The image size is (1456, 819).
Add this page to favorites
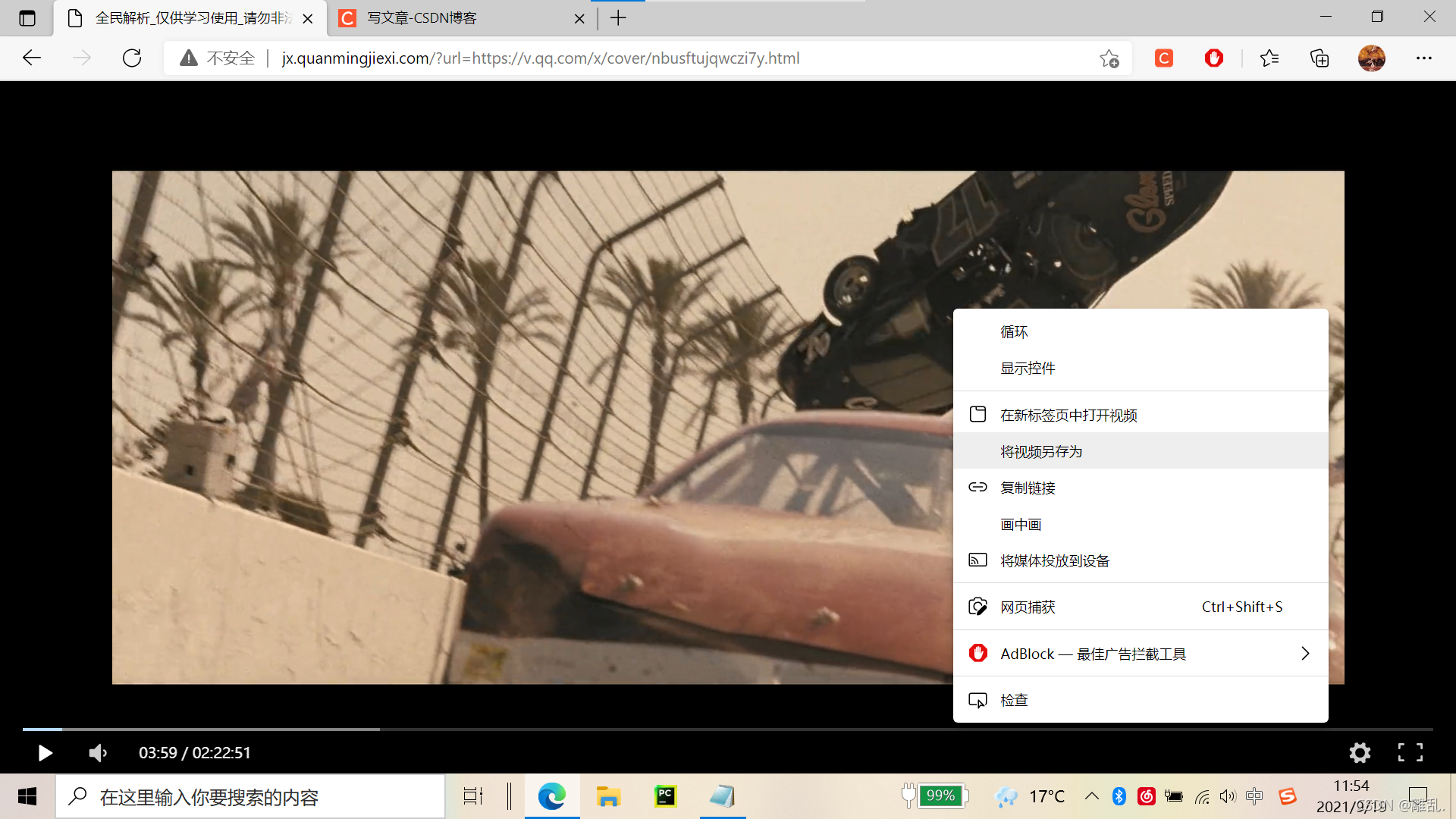(x=1109, y=58)
